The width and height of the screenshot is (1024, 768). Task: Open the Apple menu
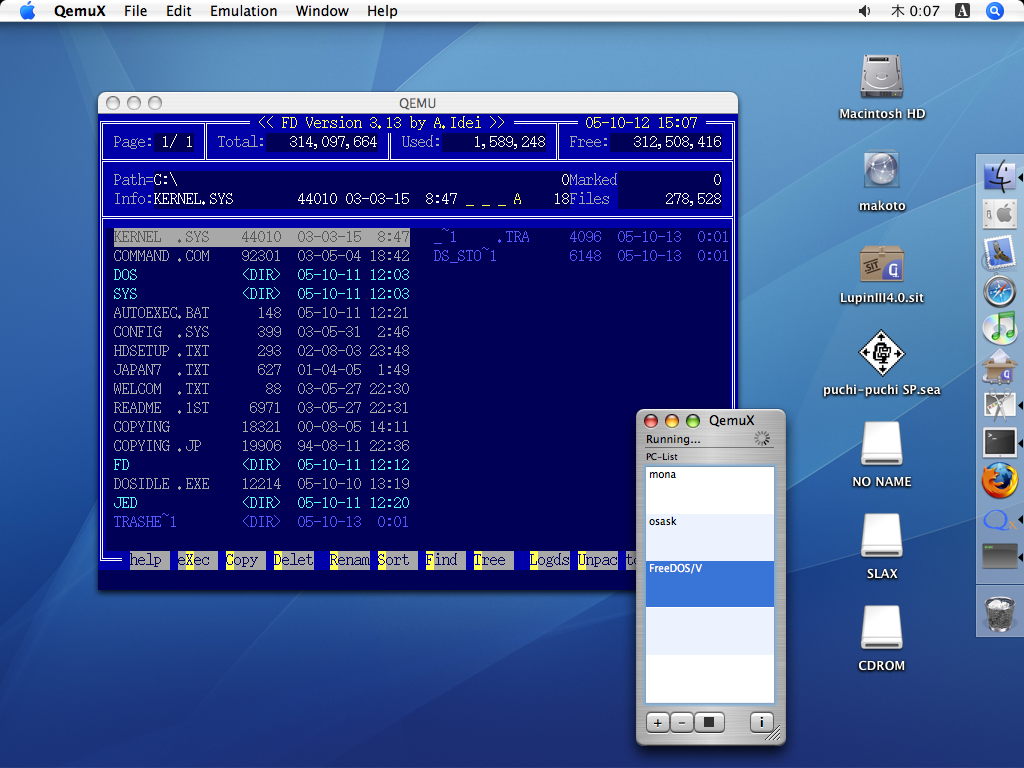(x=27, y=11)
